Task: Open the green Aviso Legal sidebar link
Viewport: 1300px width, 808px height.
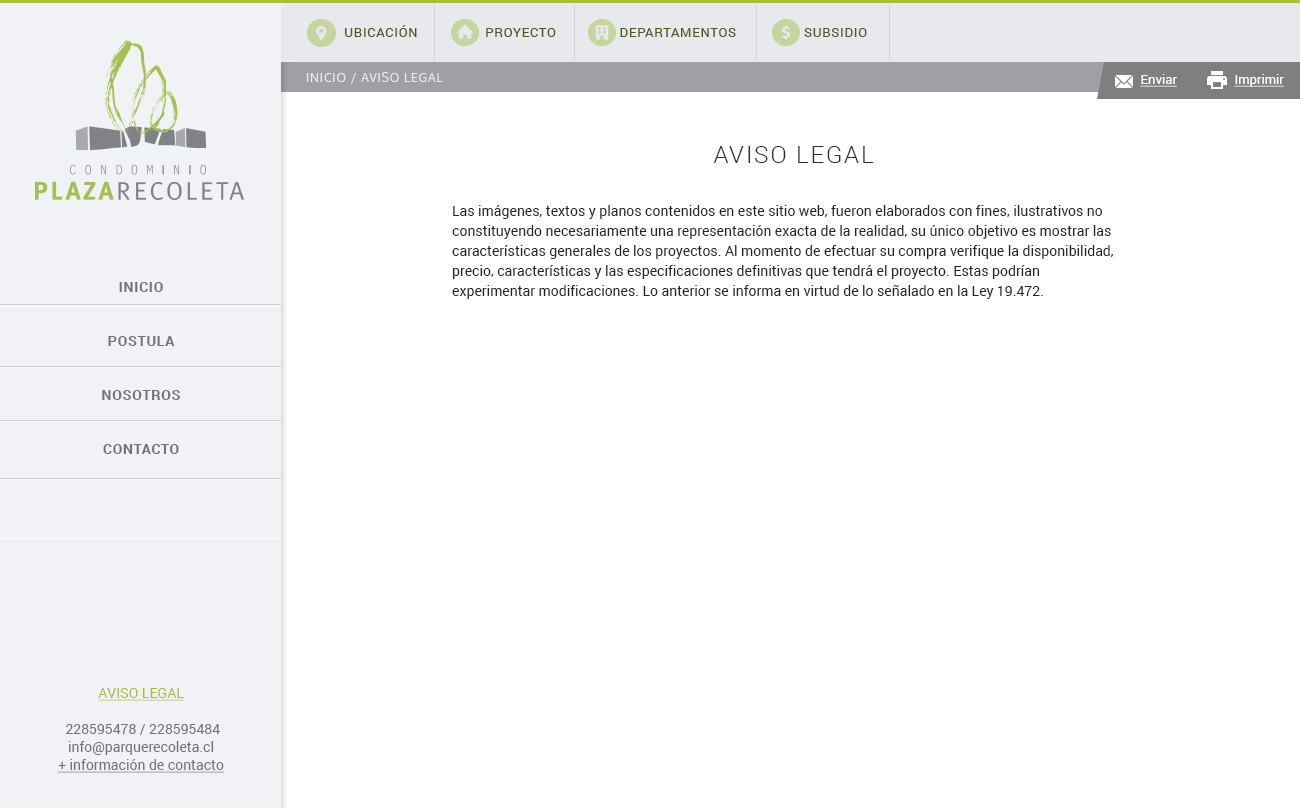Action: pos(141,693)
